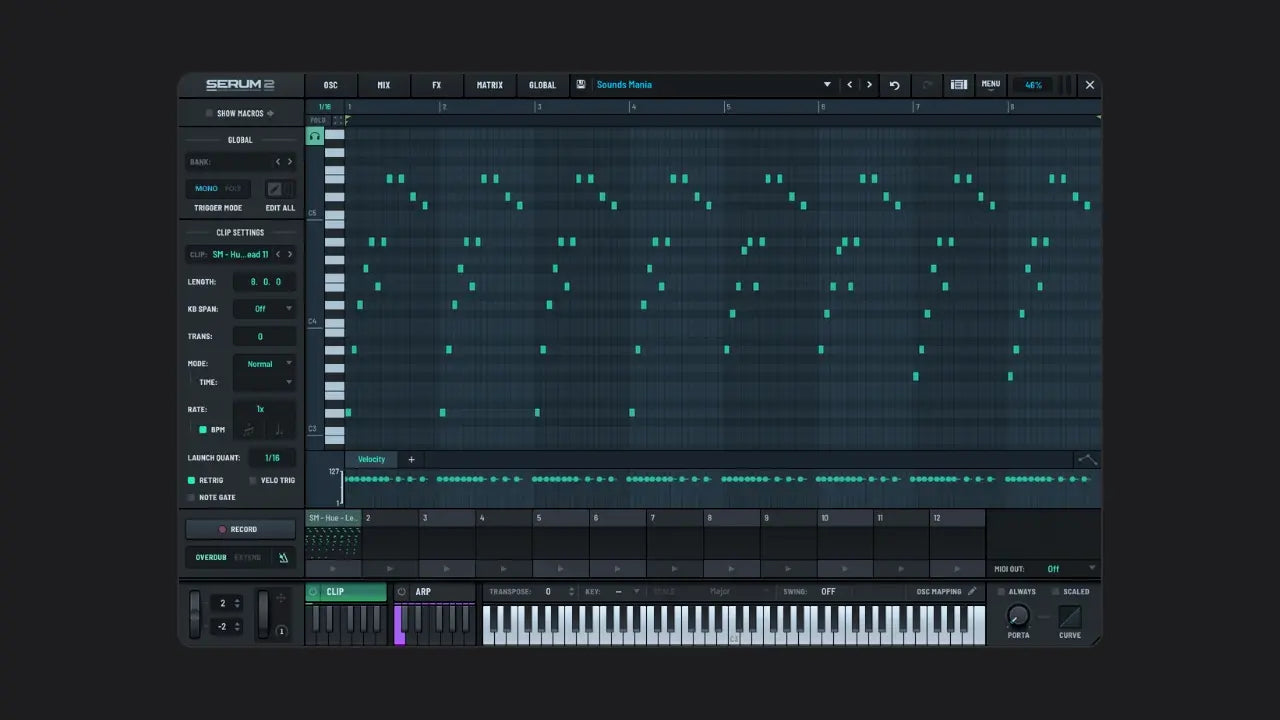The height and width of the screenshot is (720, 1280).
Task: Add a lane with the plus icon
Action: [x=411, y=460]
